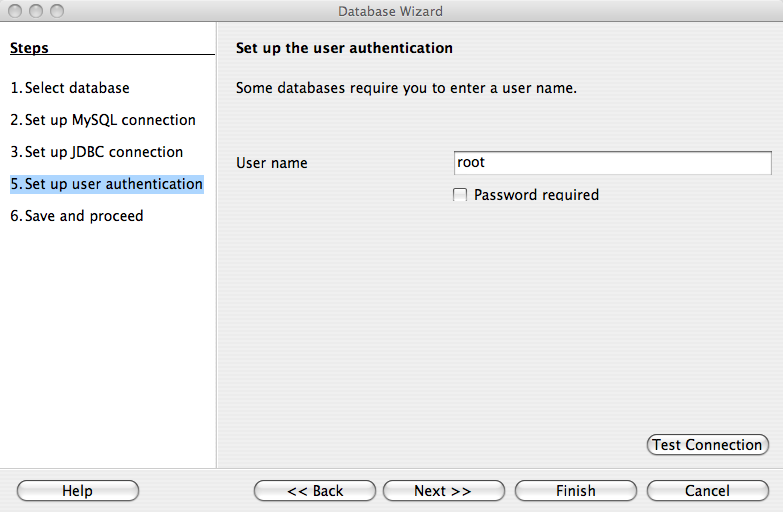This screenshot has width=783, height=512.
Task: Open Help for the wizard
Action: coord(77,491)
